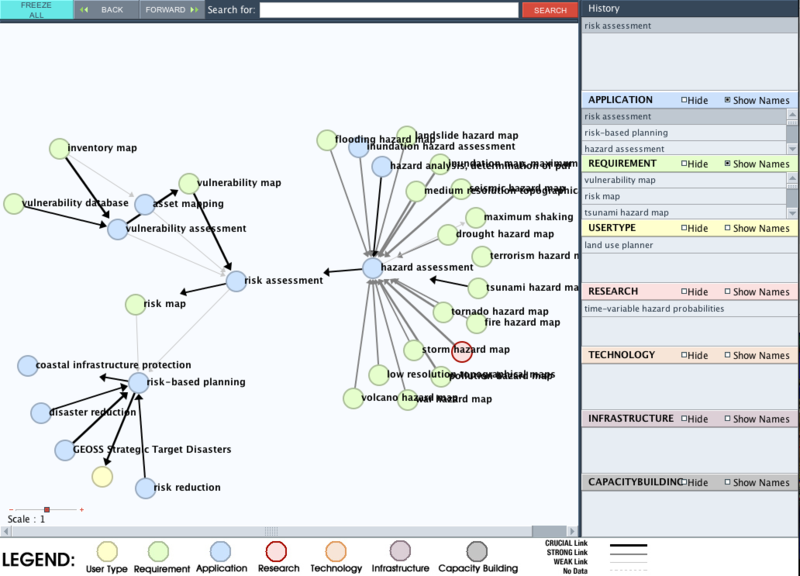
Task: Select the coastal infrastructure protection node
Action: [x=27, y=366]
